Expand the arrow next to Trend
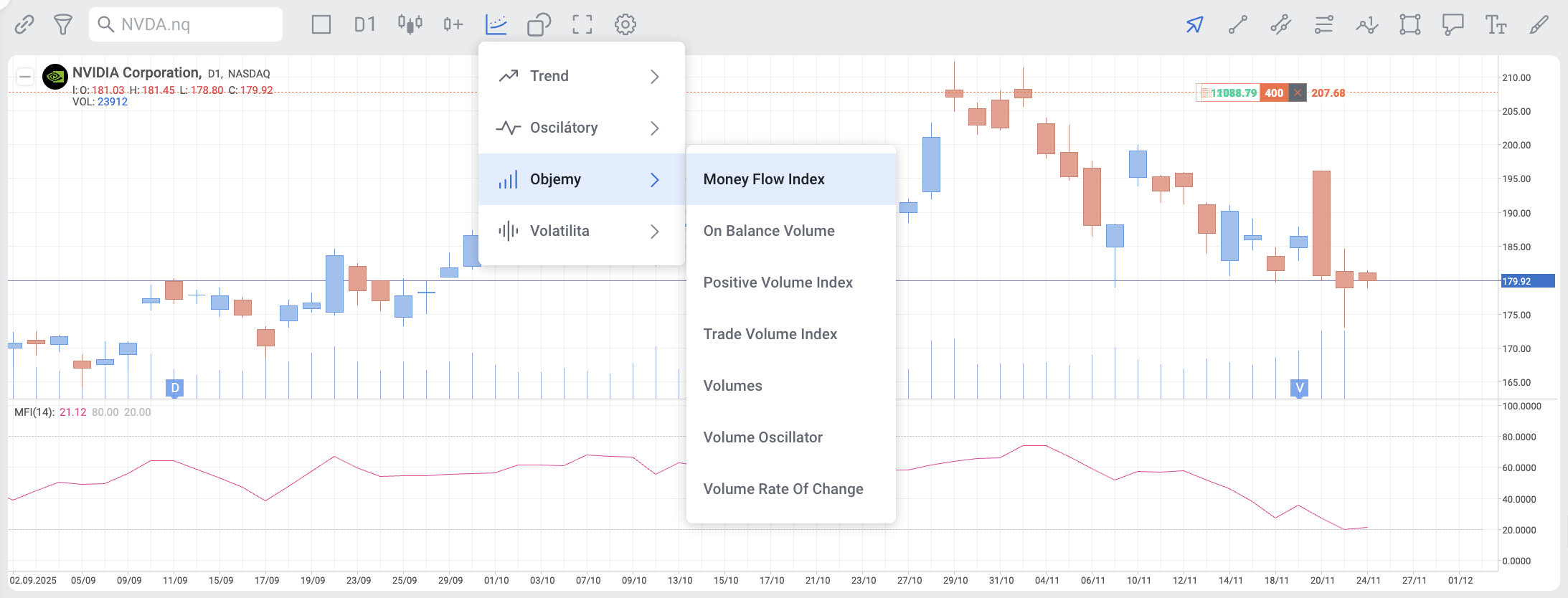The height and width of the screenshot is (598, 1568). [x=654, y=76]
